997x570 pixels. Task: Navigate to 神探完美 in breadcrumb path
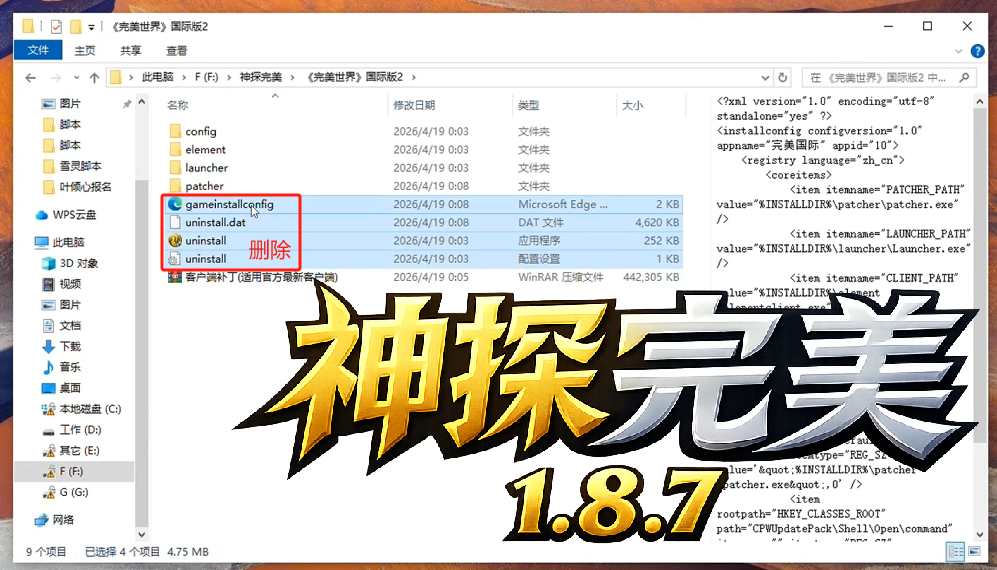pyautogui.click(x=260, y=77)
